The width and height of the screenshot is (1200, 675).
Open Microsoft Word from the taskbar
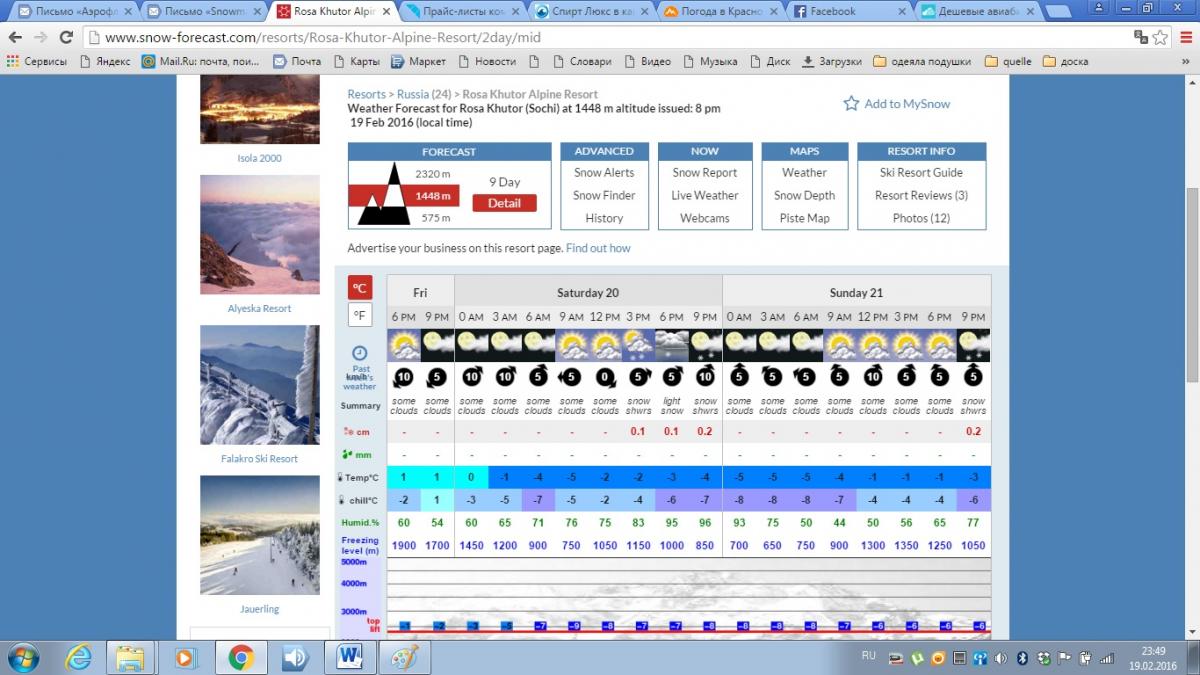tap(350, 657)
